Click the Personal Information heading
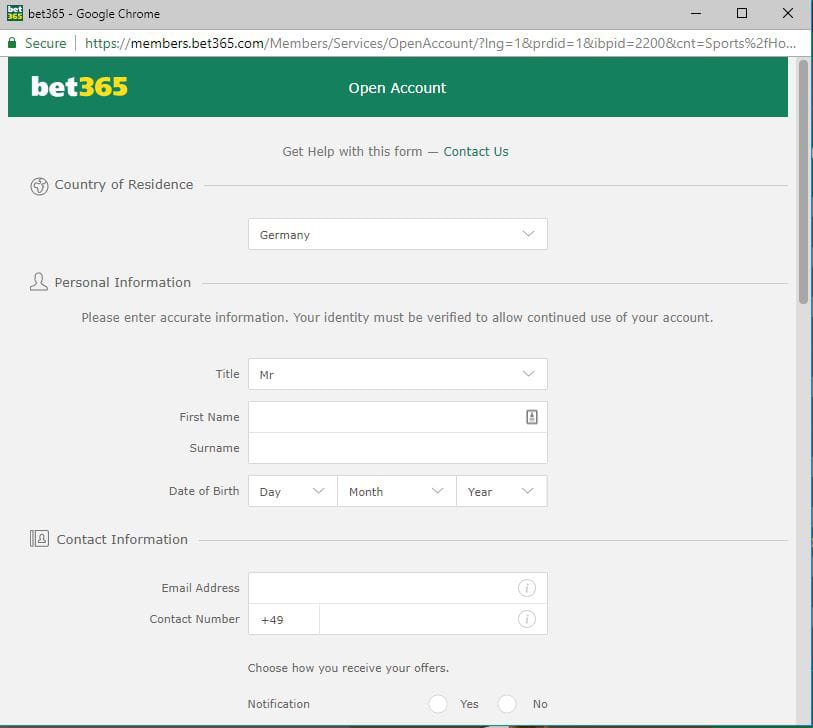Image resolution: width=813 pixels, height=728 pixels. 123,283
